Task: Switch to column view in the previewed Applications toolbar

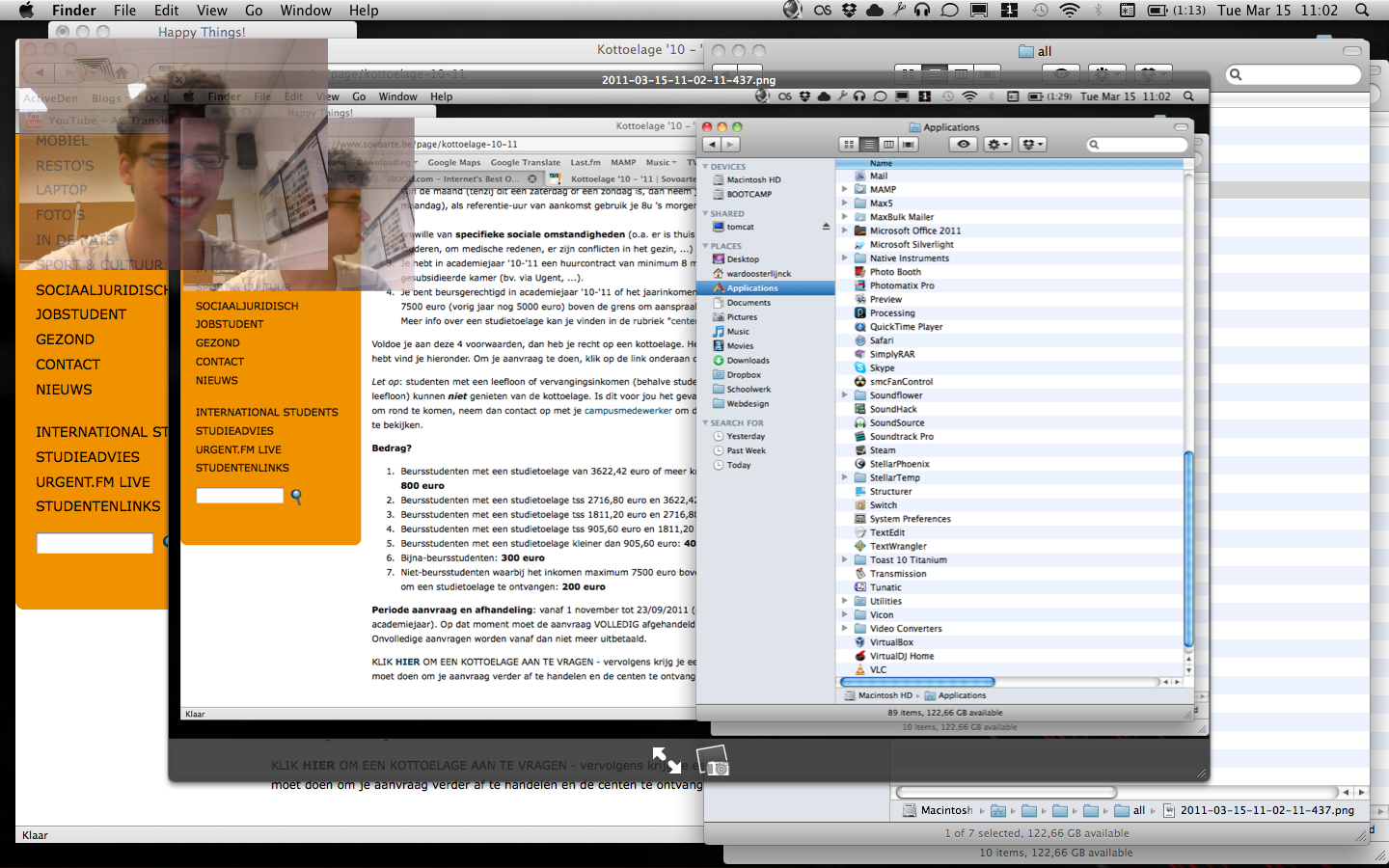Action: coord(888,145)
